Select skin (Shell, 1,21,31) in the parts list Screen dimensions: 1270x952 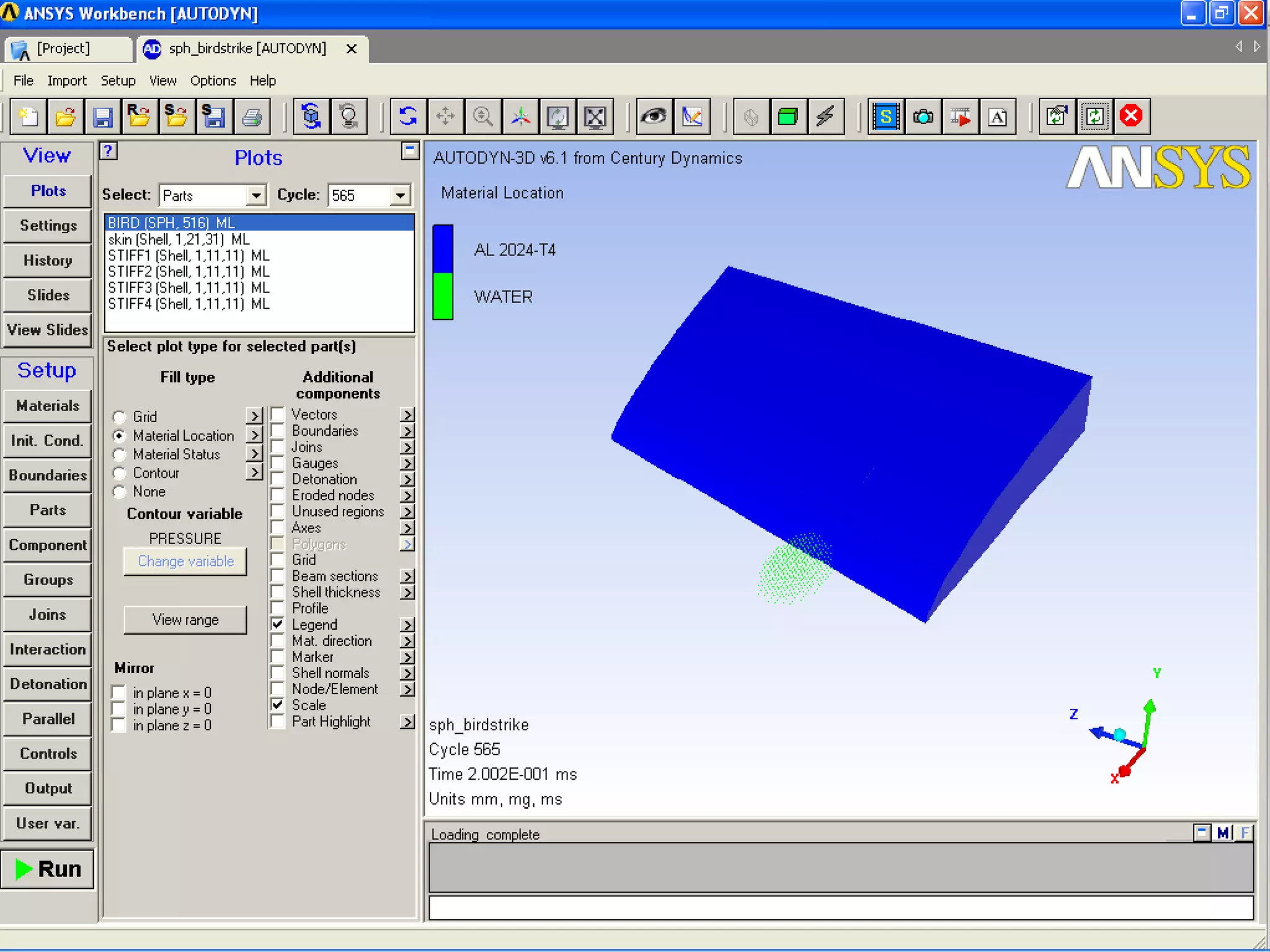259,239
